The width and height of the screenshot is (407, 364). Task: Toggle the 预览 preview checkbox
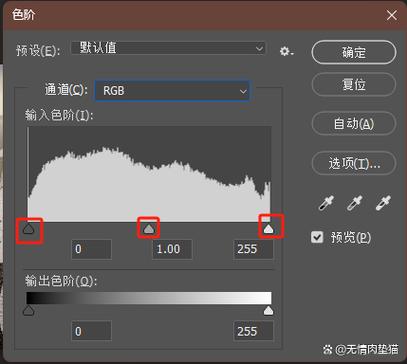click(317, 237)
